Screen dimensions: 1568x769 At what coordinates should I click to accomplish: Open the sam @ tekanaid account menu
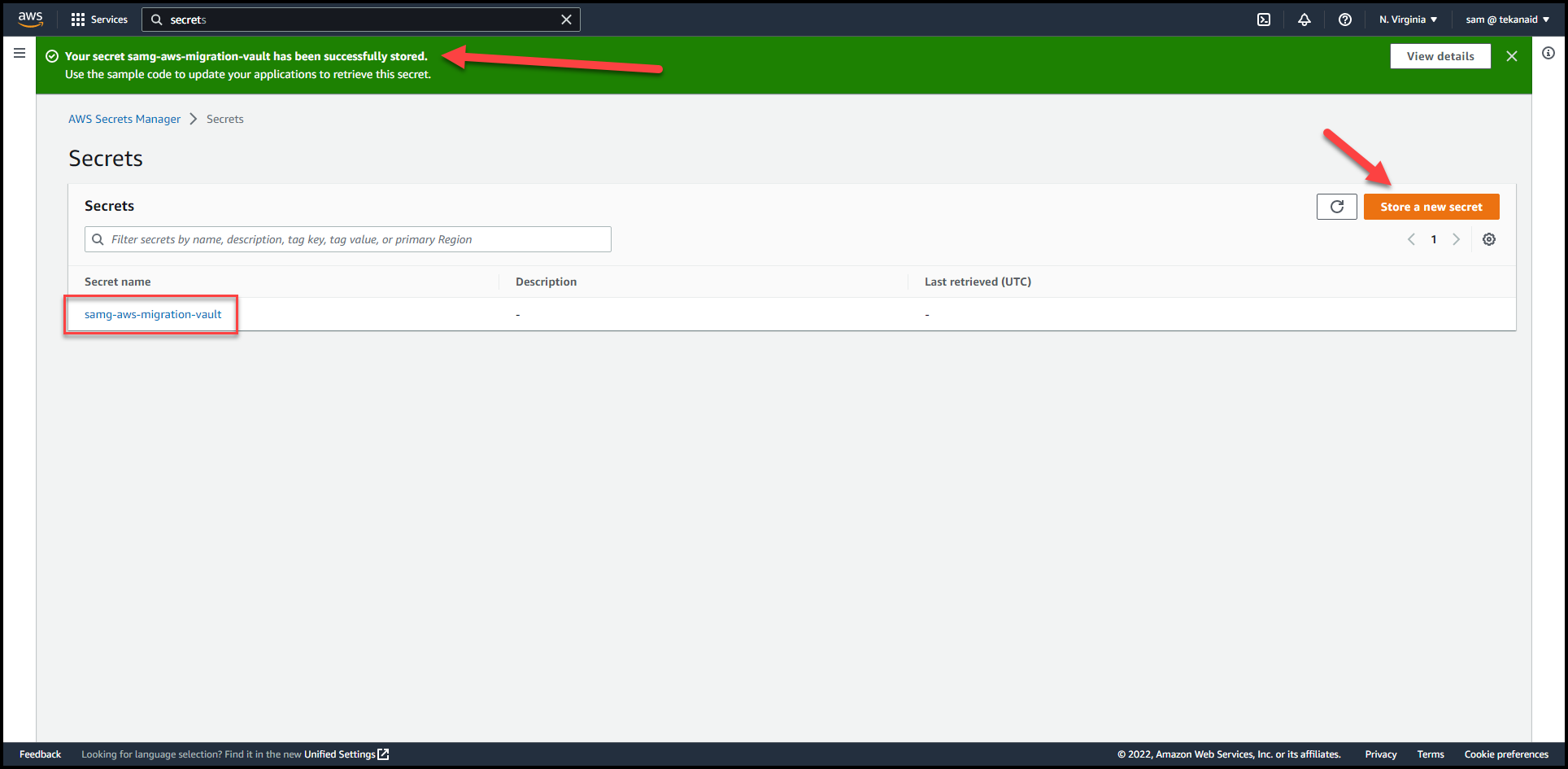(x=1507, y=19)
